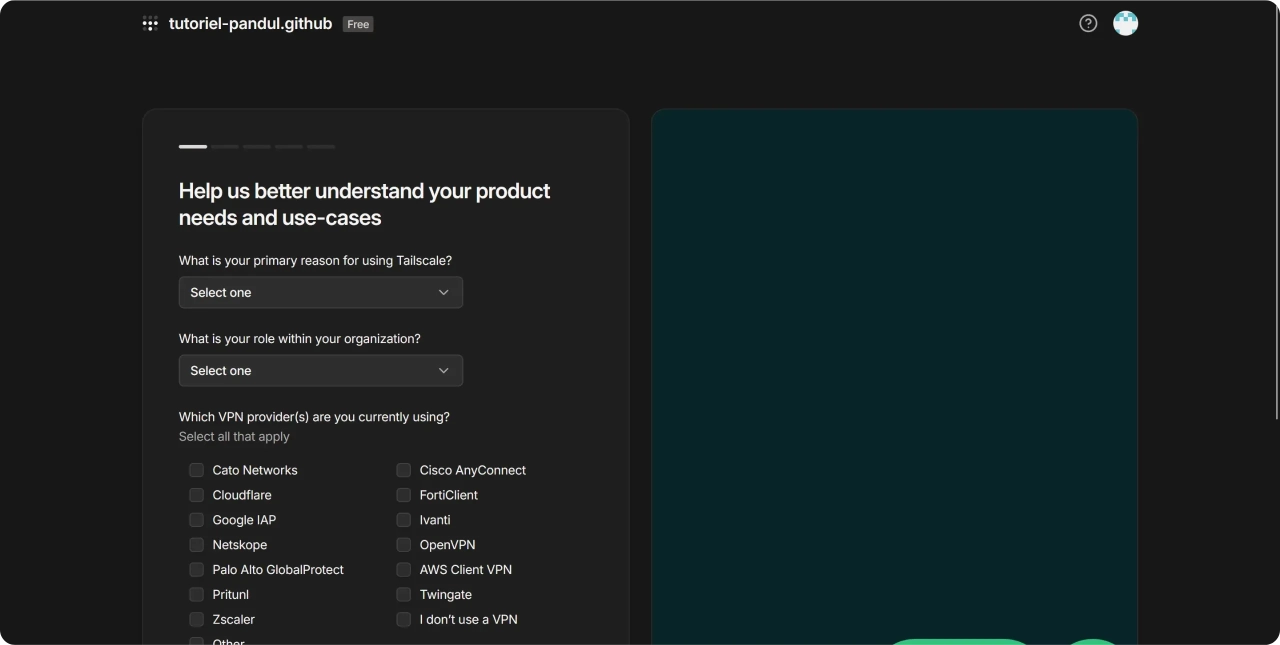Open the primary reason for using Tailscale dropdown
This screenshot has height=645, width=1280.
[x=320, y=292]
